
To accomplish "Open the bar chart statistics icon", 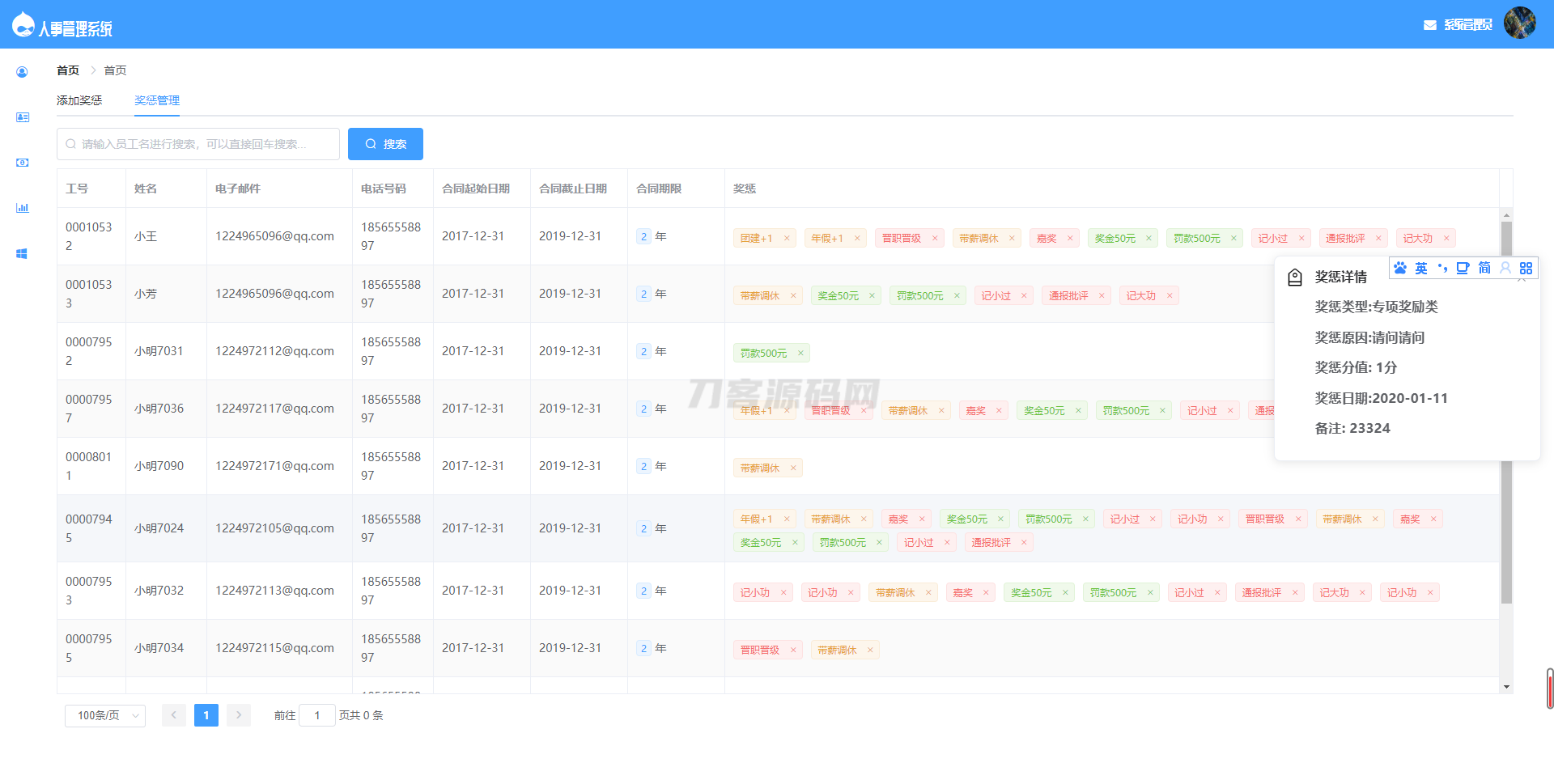I will pyautogui.click(x=22, y=208).
